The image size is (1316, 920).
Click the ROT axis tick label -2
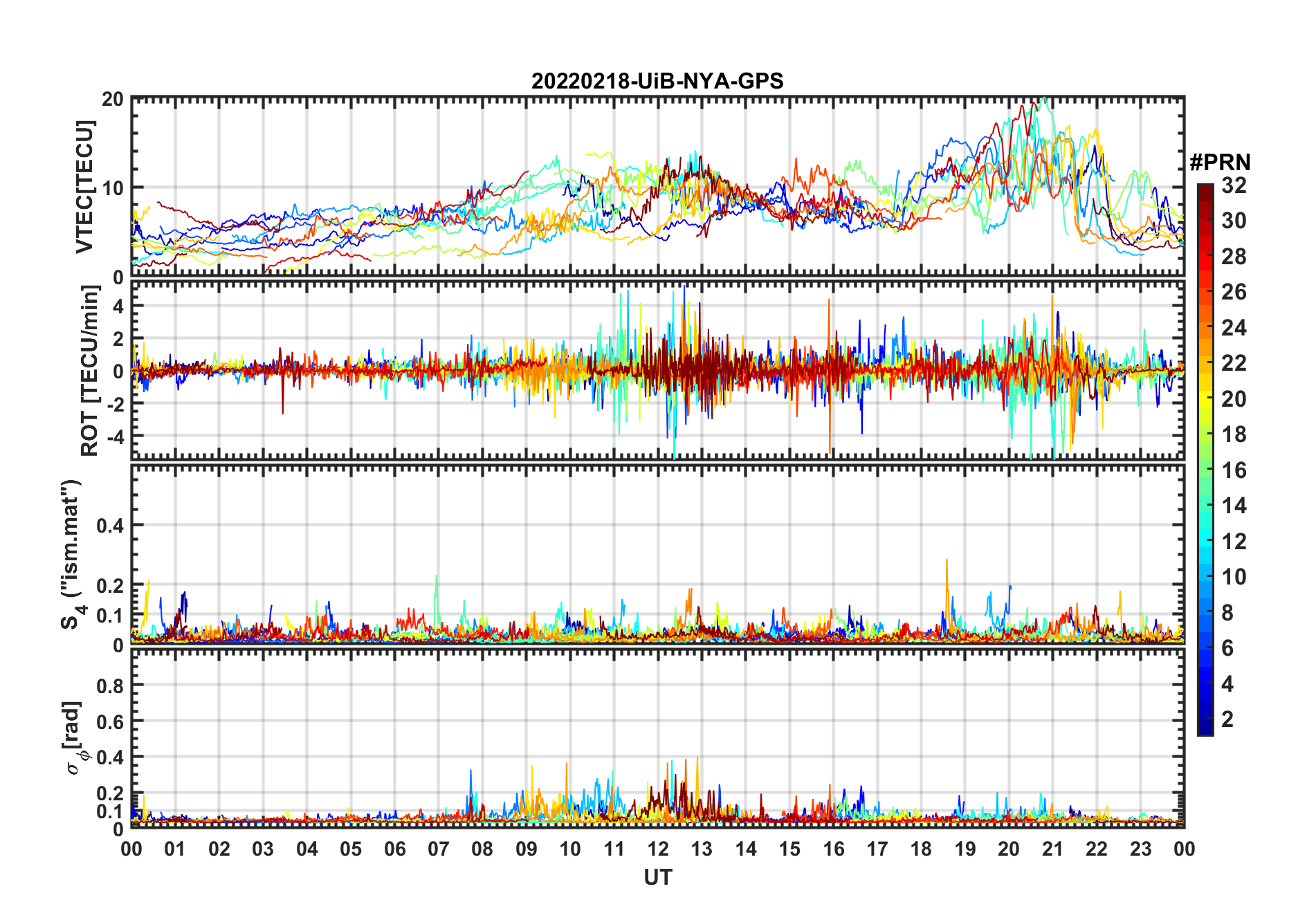coord(115,404)
